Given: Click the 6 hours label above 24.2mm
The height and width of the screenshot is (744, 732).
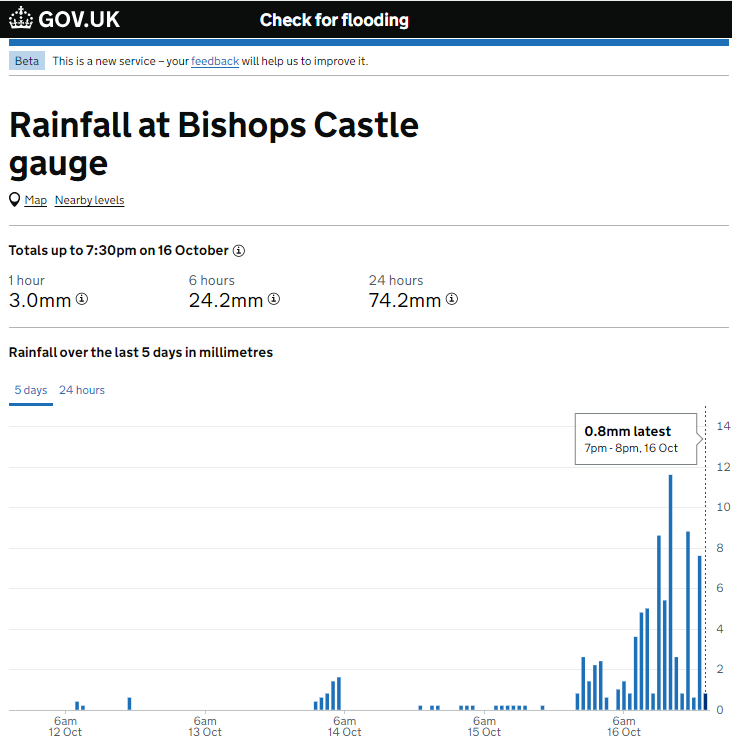Looking at the screenshot, I should (x=212, y=280).
